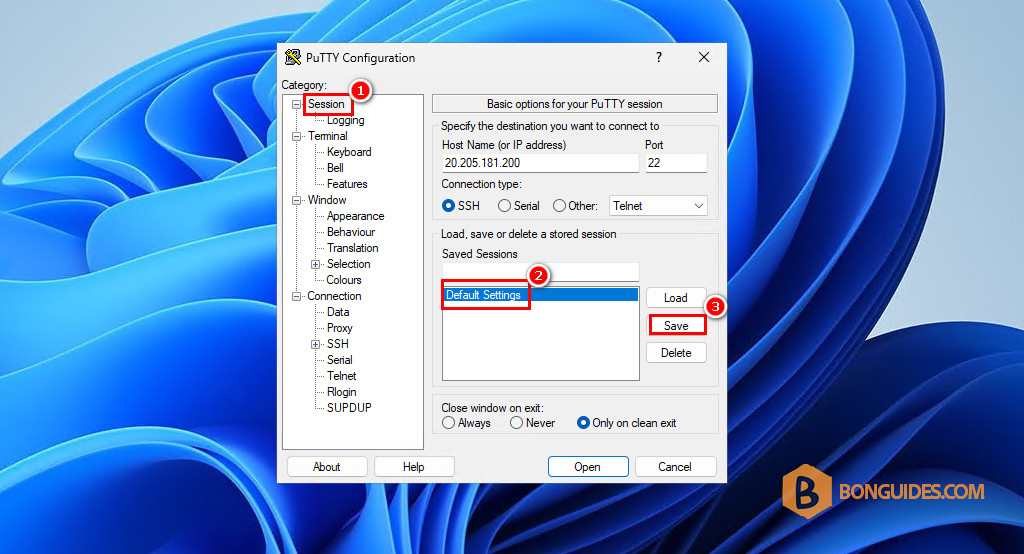The image size is (1024, 554).
Task: Select Session category in tree
Action: [x=326, y=104]
